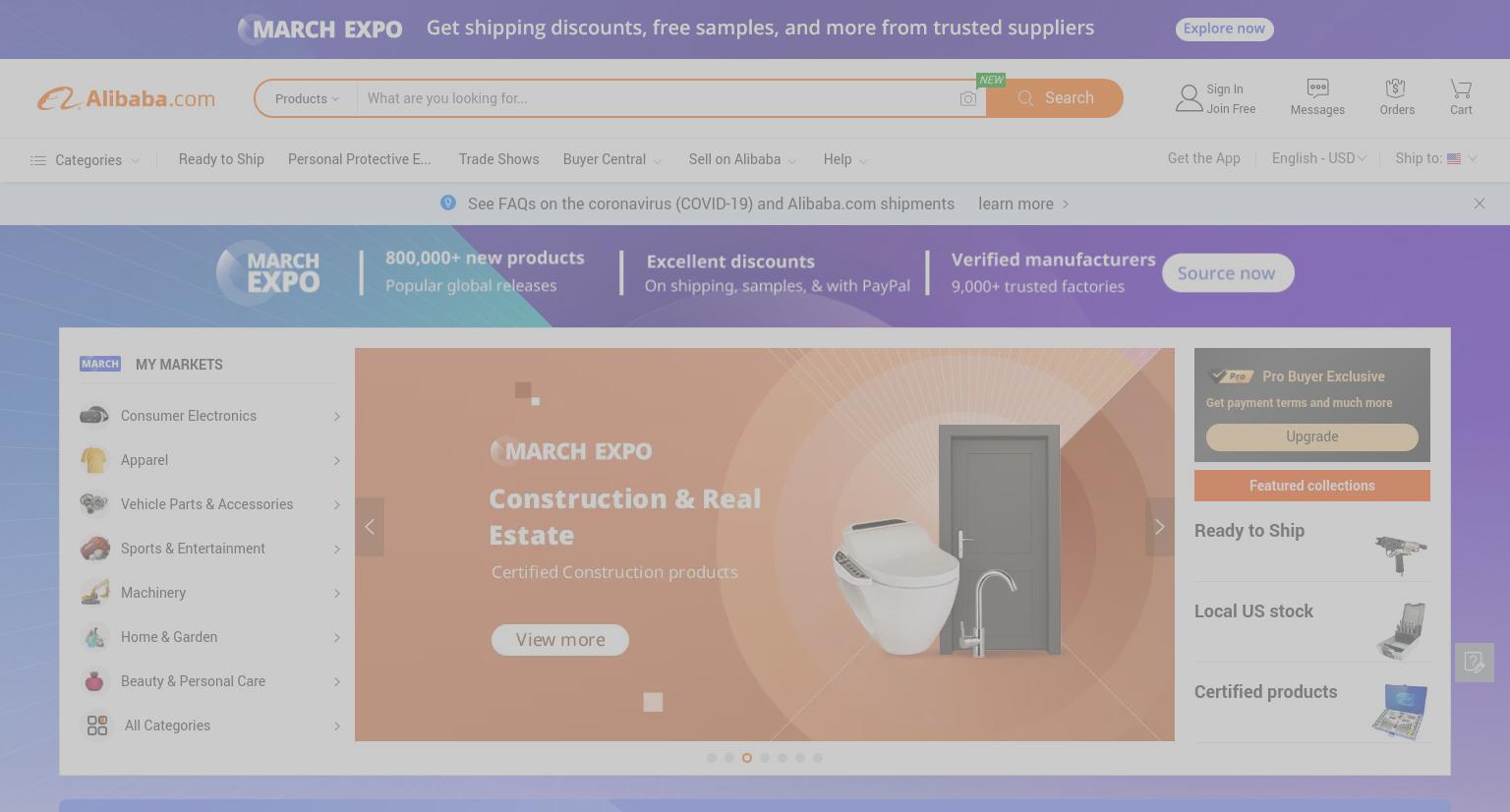Open the Messages icon in header

(1317, 88)
